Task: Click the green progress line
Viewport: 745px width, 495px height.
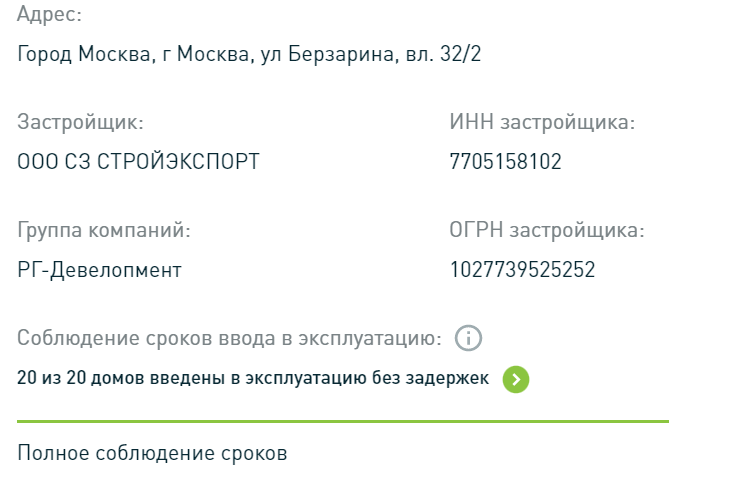Action: [343, 421]
